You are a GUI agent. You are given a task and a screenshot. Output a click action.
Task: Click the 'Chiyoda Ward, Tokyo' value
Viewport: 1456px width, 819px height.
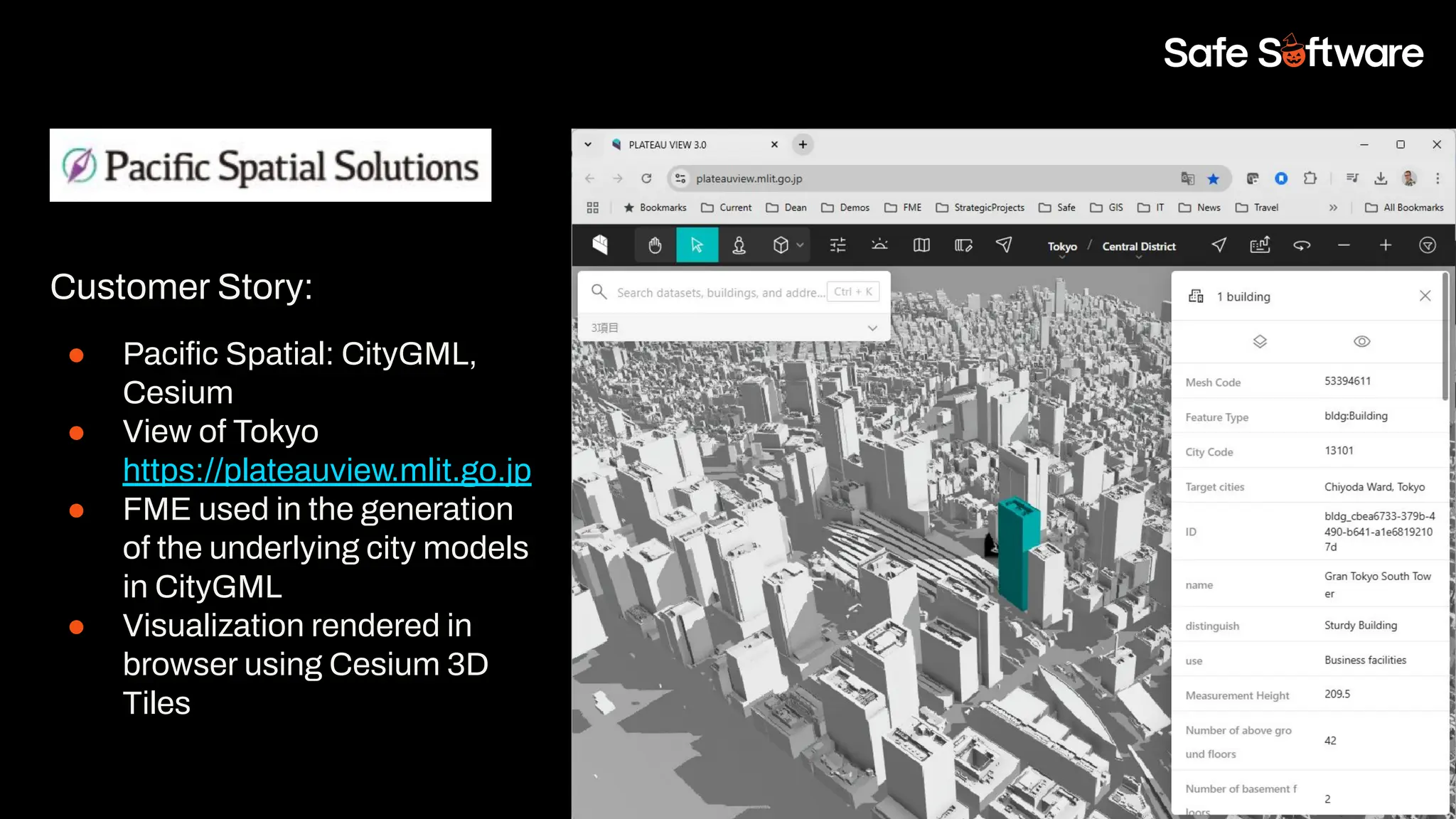click(1374, 487)
